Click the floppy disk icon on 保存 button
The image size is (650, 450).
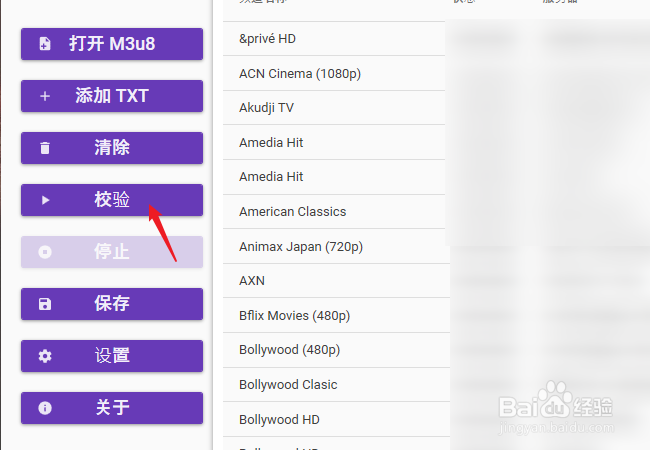pyautogui.click(x=45, y=304)
